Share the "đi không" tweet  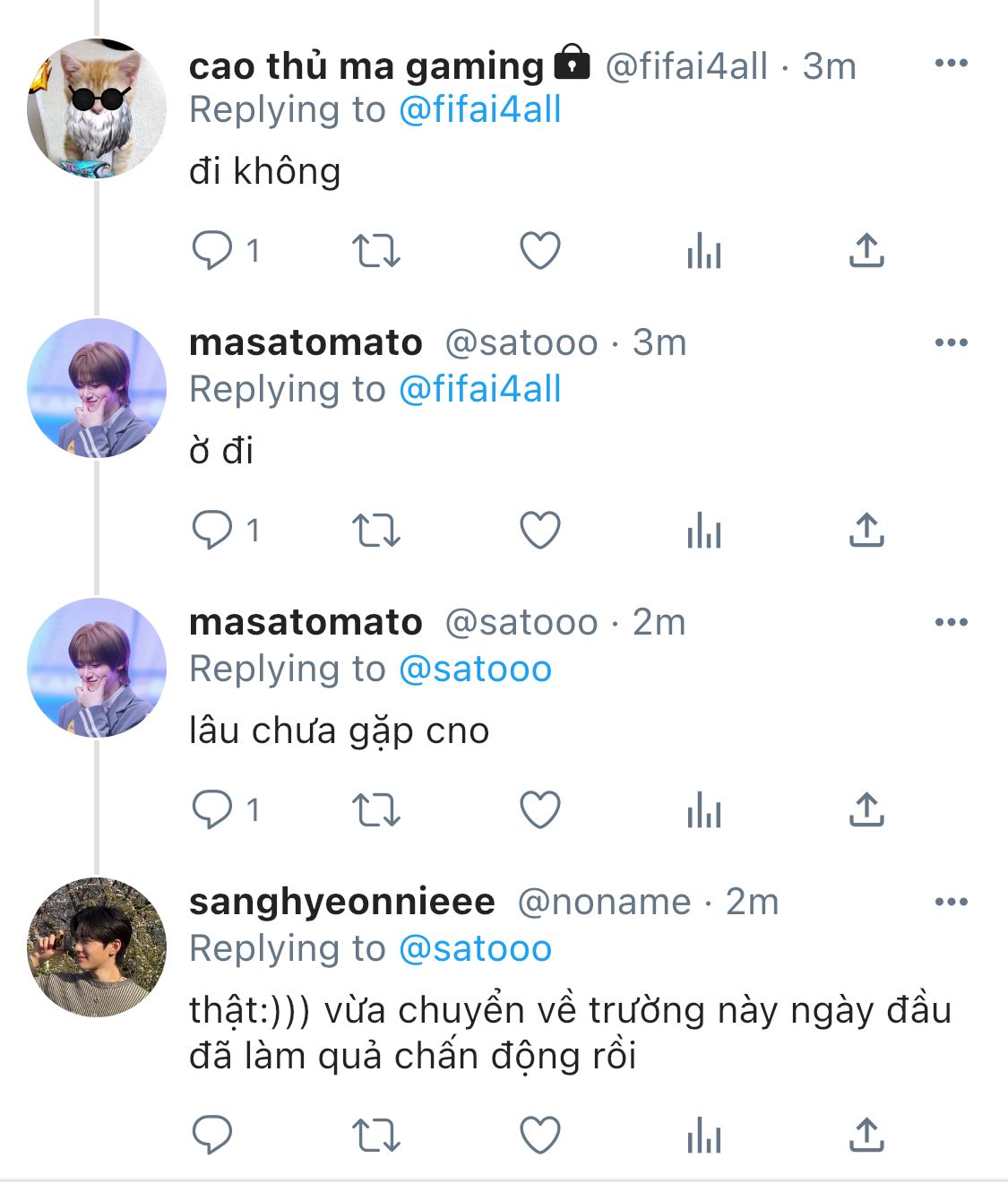pos(866,250)
